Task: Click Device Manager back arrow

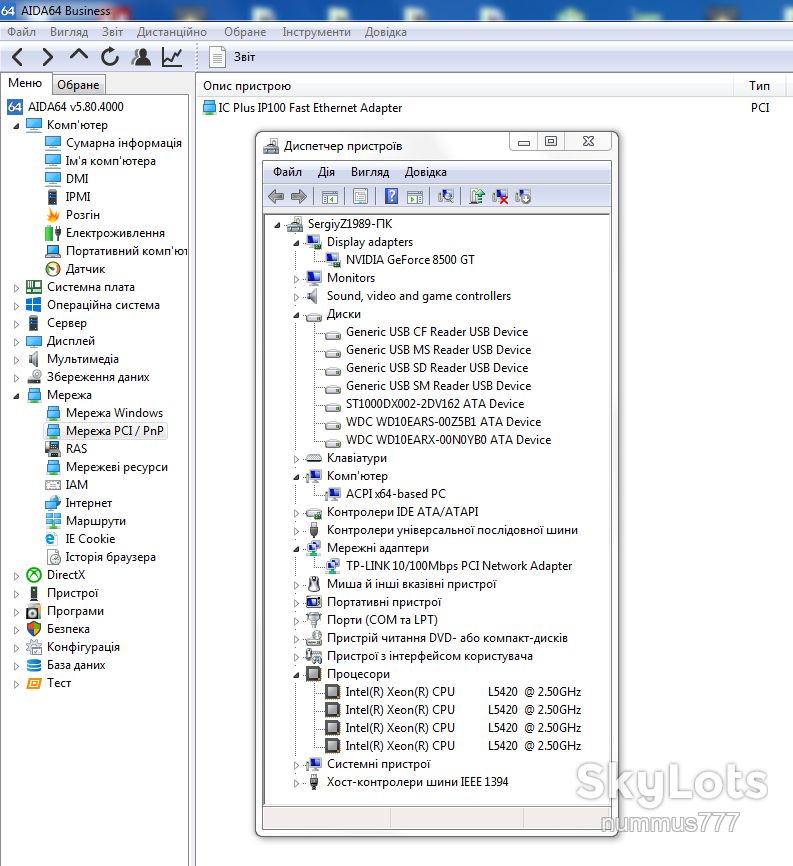Action: [x=276, y=196]
